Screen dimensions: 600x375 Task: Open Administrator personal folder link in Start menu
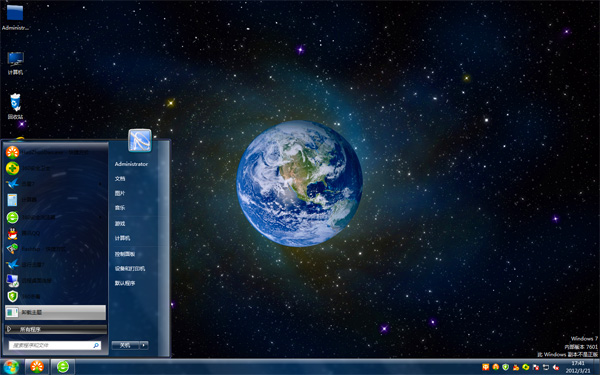pyautogui.click(x=131, y=164)
